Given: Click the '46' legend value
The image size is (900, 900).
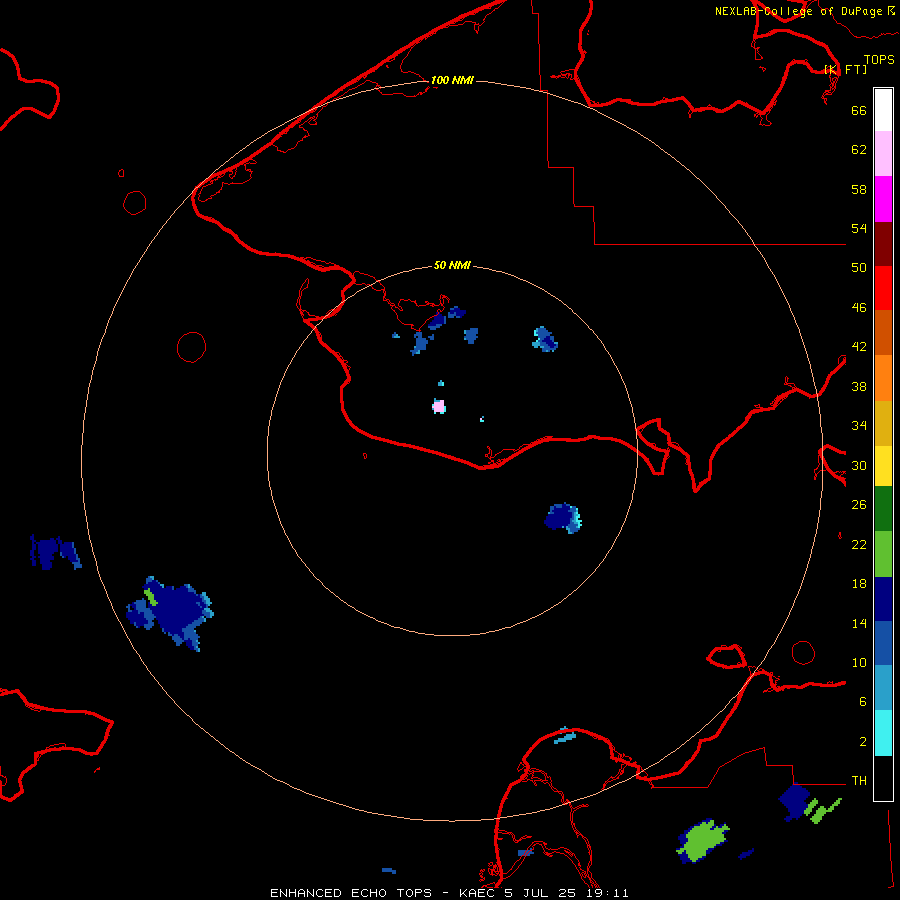Looking at the screenshot, I should coord(859,308).
